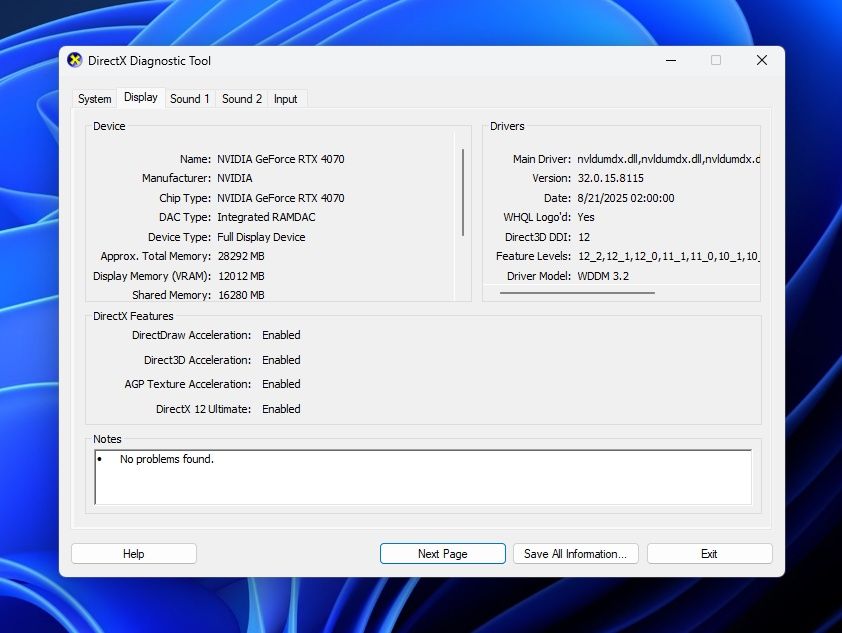Click the Name value NVIDIA GeForce RTX 4070
This screenshot has height=633, width=842.
(281, 159)
